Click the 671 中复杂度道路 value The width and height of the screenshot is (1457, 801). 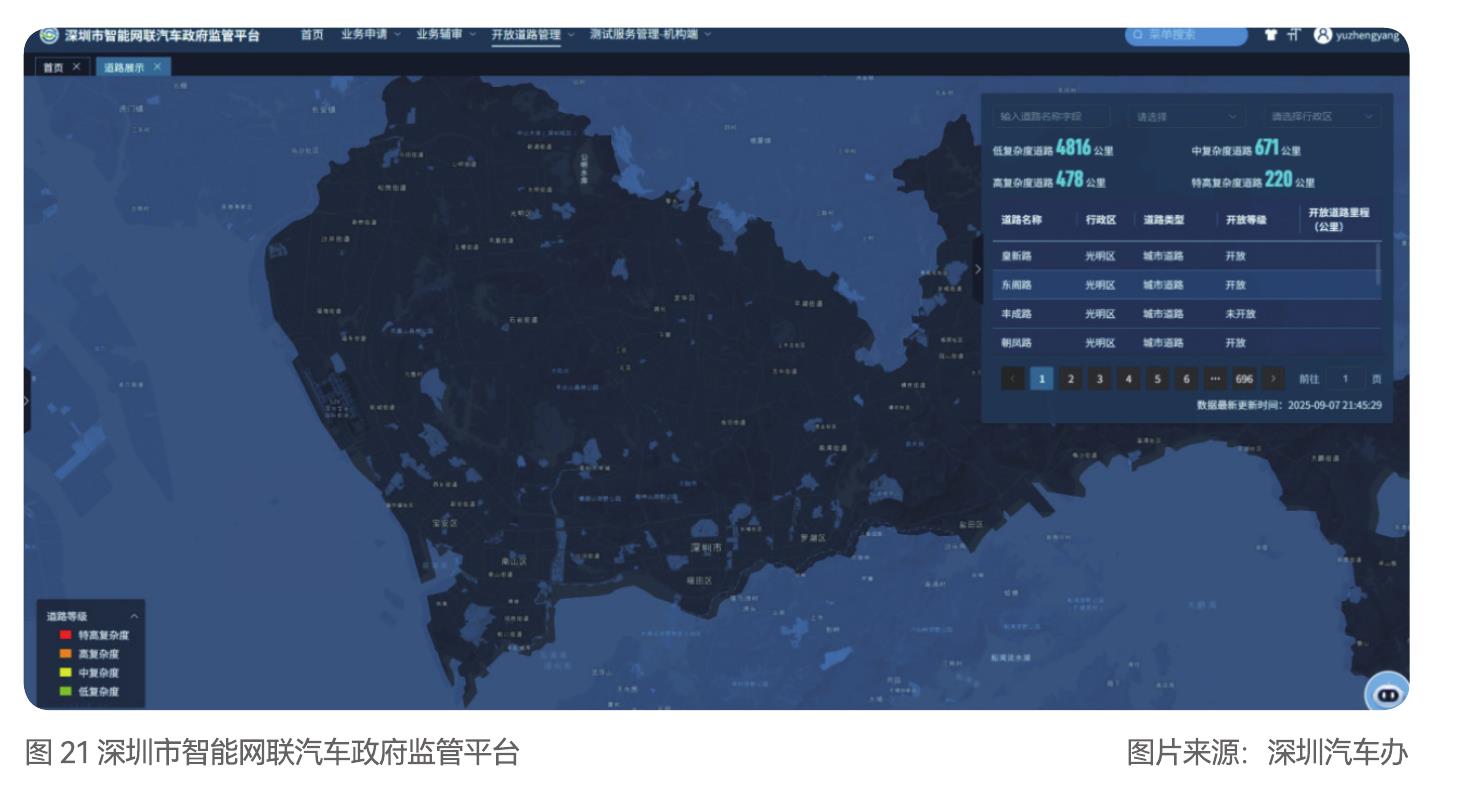[1267, 148]
